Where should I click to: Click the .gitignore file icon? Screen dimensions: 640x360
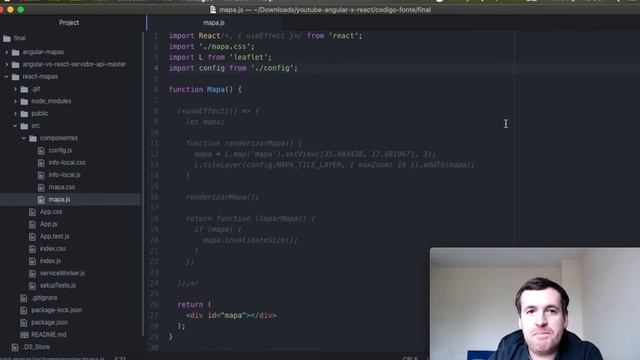(x=24, y=298)
